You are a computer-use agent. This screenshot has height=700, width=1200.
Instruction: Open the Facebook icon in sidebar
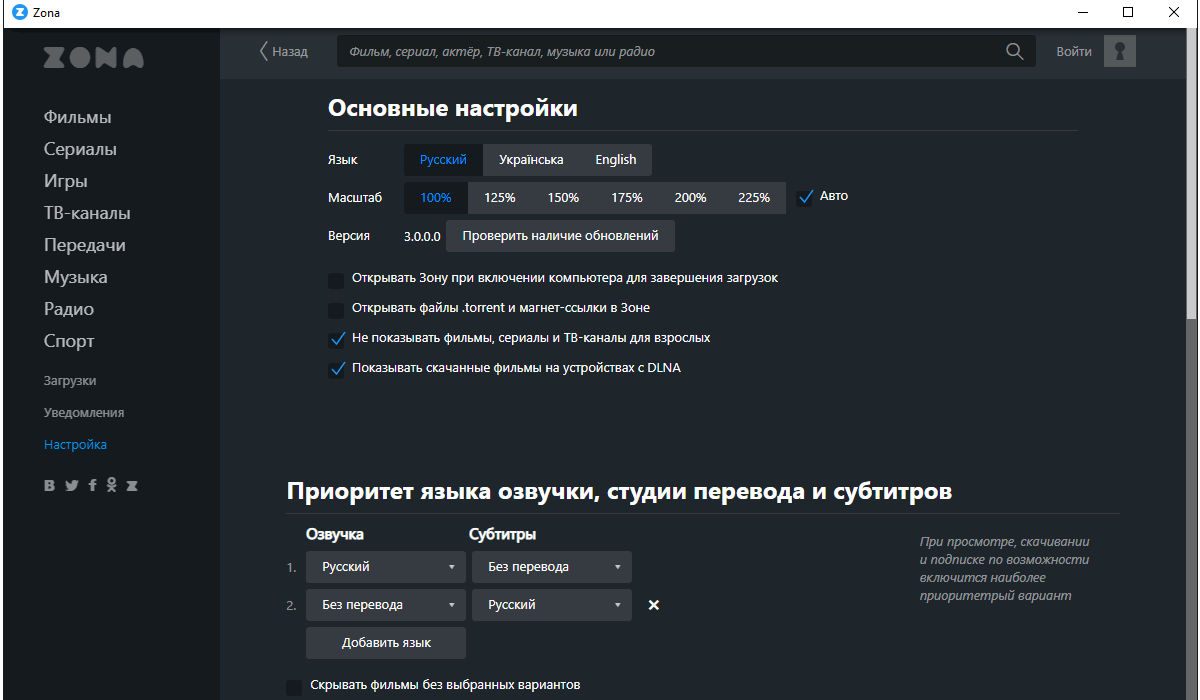tap(92, 486)
